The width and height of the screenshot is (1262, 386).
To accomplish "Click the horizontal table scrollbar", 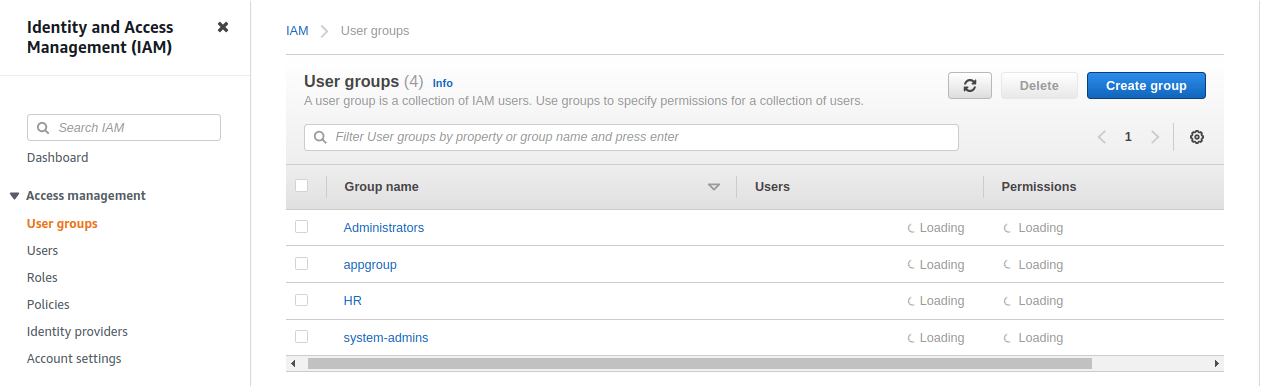I will (699, 364).
